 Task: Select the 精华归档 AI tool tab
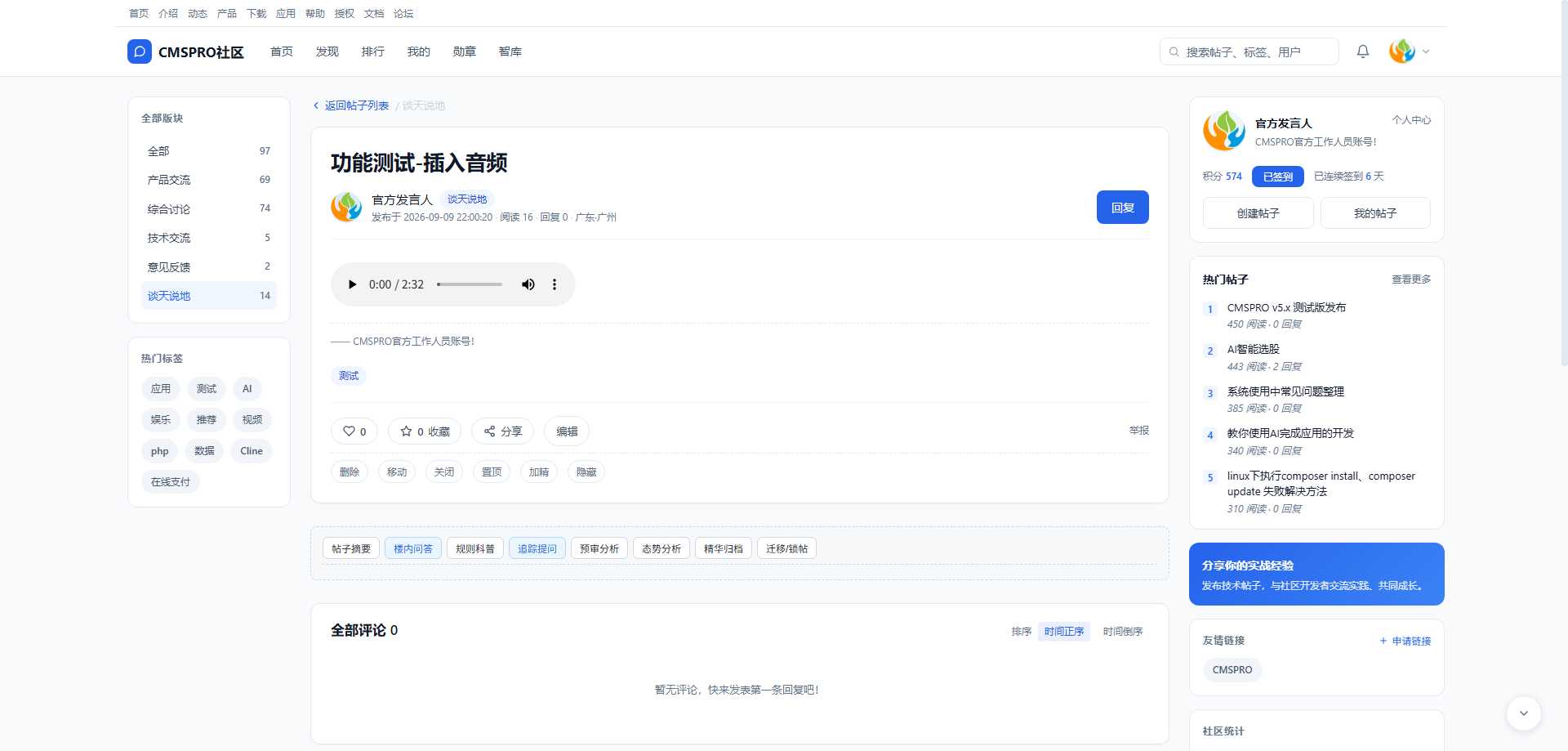724,548
